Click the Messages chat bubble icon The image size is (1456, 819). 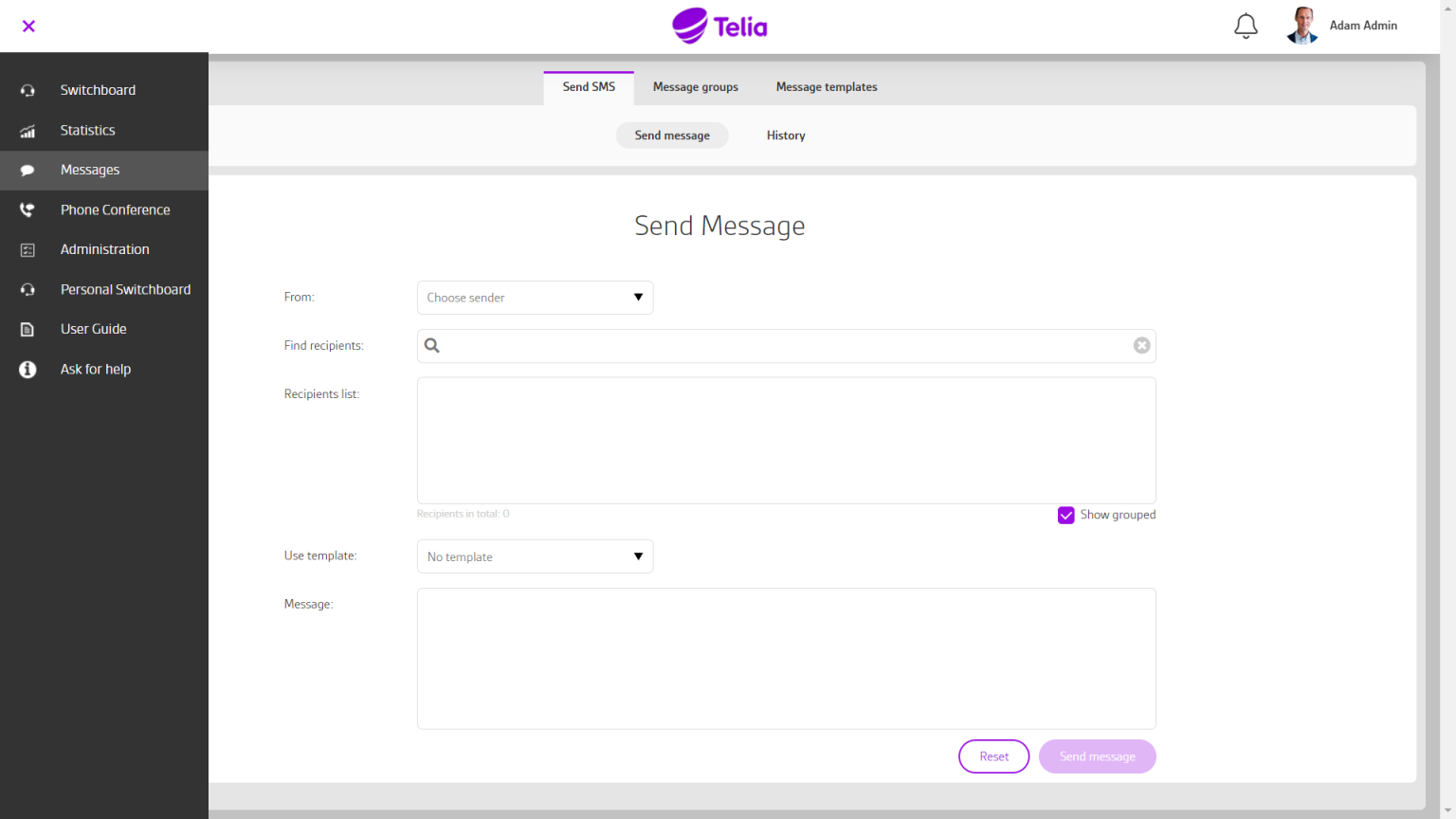click(x=27, y=170)
